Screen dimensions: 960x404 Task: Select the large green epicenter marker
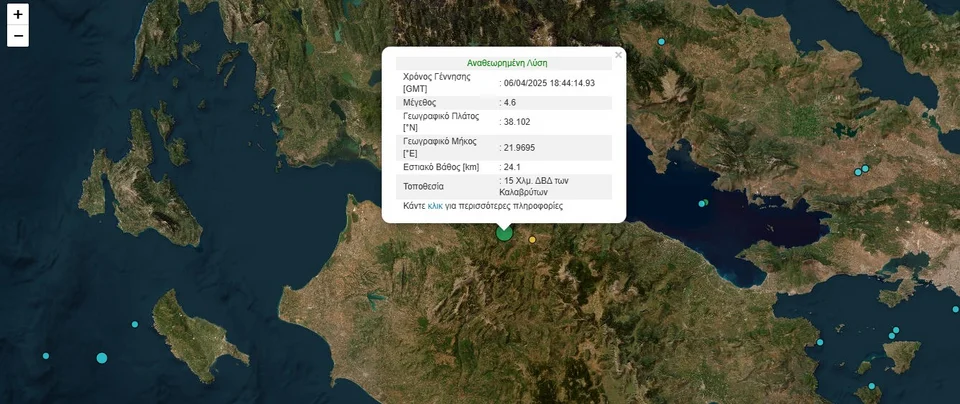click(x=504, y=232)
